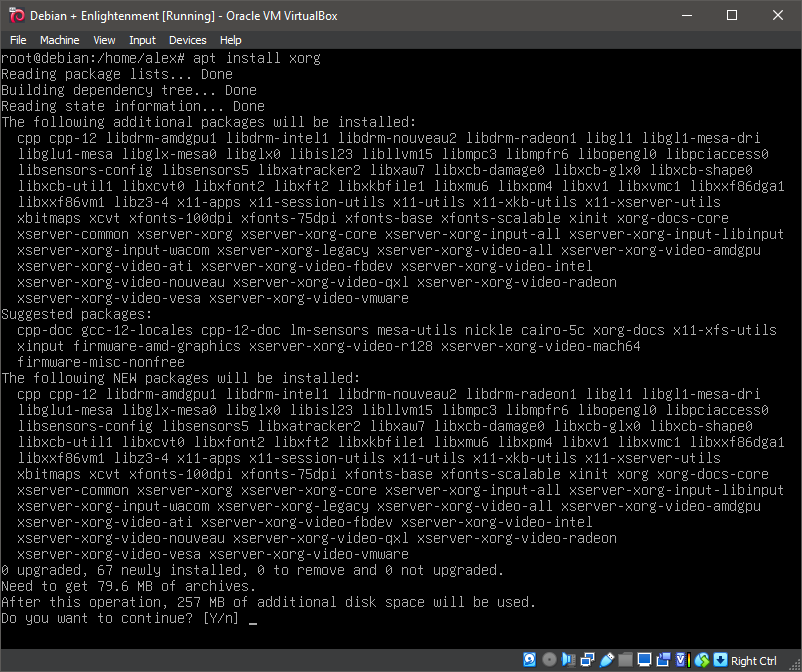Toggle mouse pointer integration via status icon
The height and width of the screenshot is (672, 802).
pos(702,660)
